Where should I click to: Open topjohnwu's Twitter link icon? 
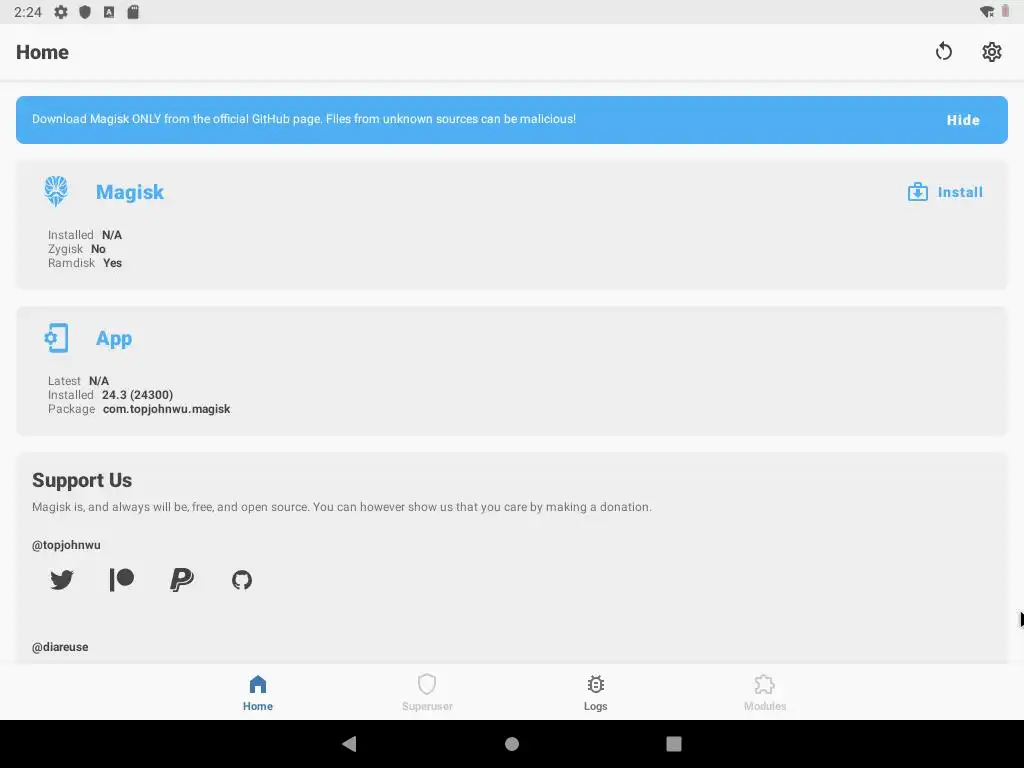[62, 580]
